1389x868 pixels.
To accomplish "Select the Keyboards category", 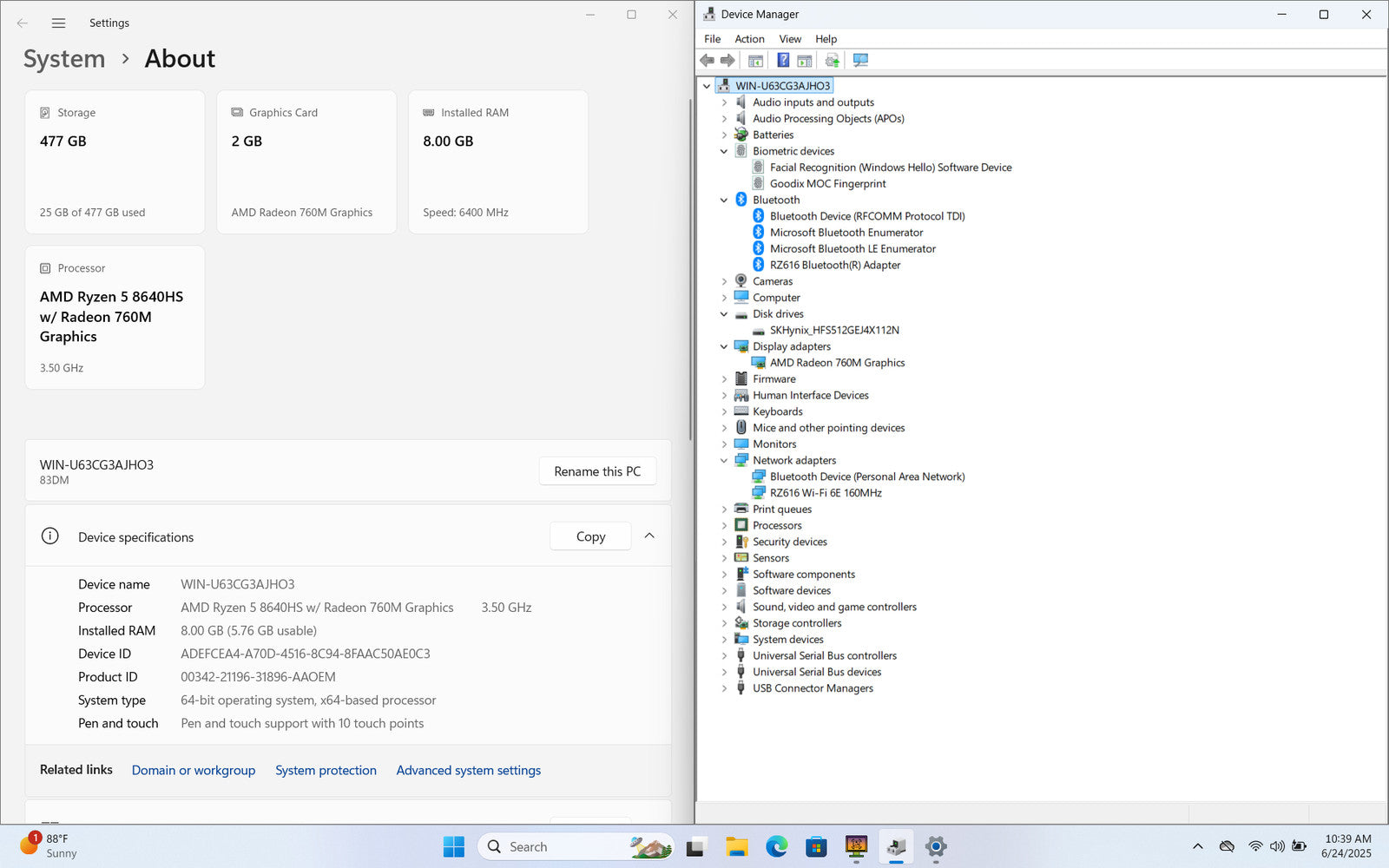I will (777, 412).
